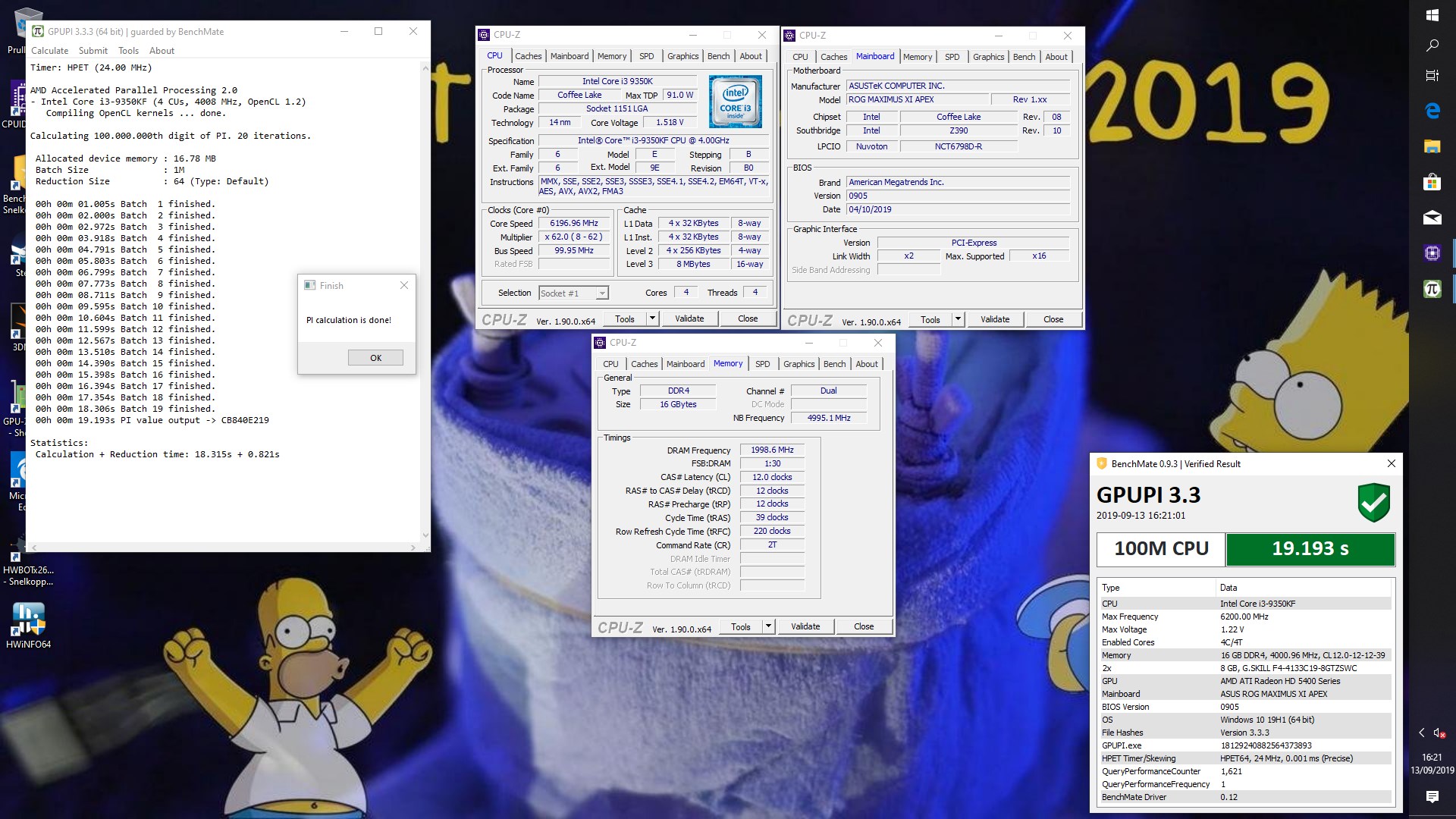Close the BenchMate Verified Result panel

pyautogui.click(x=1391, y=463)
